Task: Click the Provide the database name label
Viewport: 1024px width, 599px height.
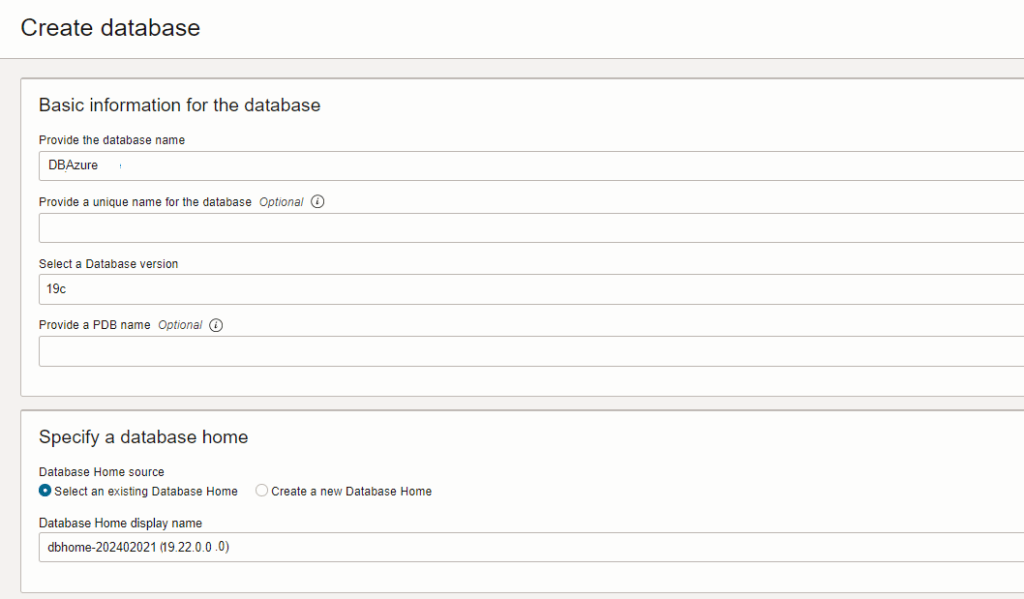Action: pyautogui.click(x=112, y=140)
